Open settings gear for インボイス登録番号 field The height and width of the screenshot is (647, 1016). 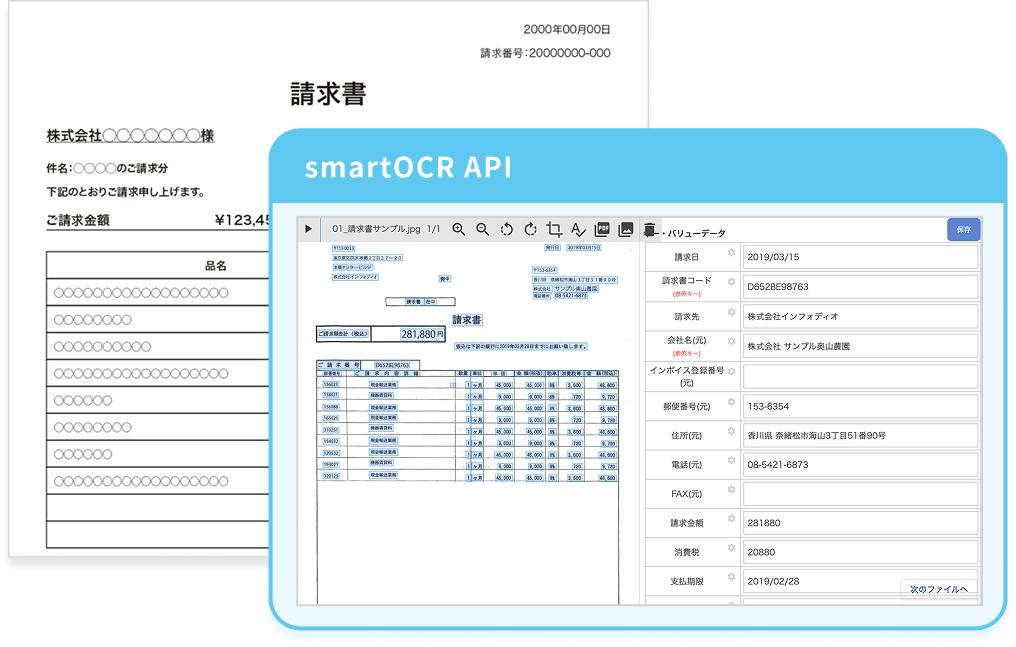tap(731, 372)
